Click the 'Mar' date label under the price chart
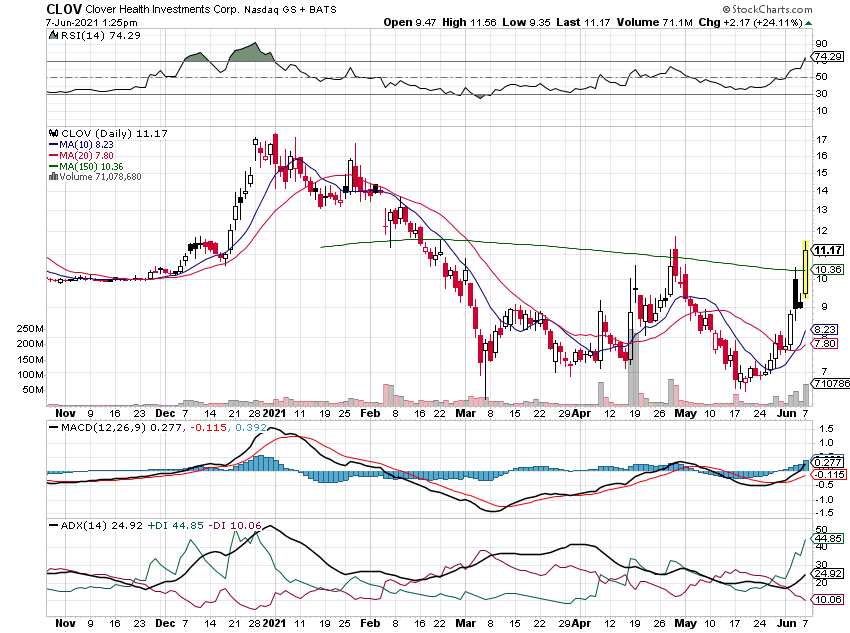The image size is (850, 633). click(466, 414)
